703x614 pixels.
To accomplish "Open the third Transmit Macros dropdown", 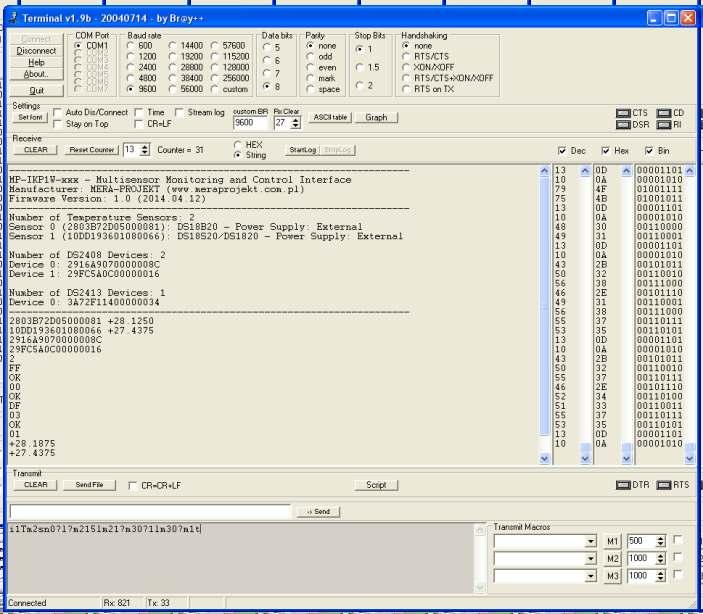I will coord(591,576).
